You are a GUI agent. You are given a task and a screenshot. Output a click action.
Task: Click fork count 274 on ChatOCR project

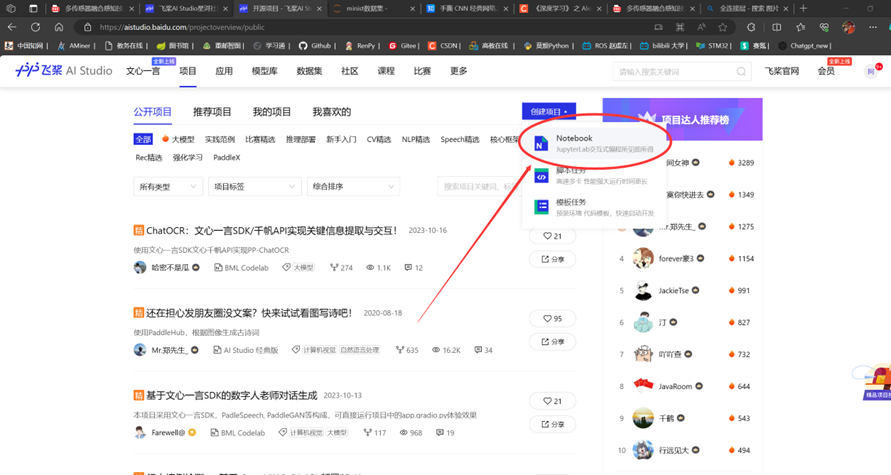point(342,268)
